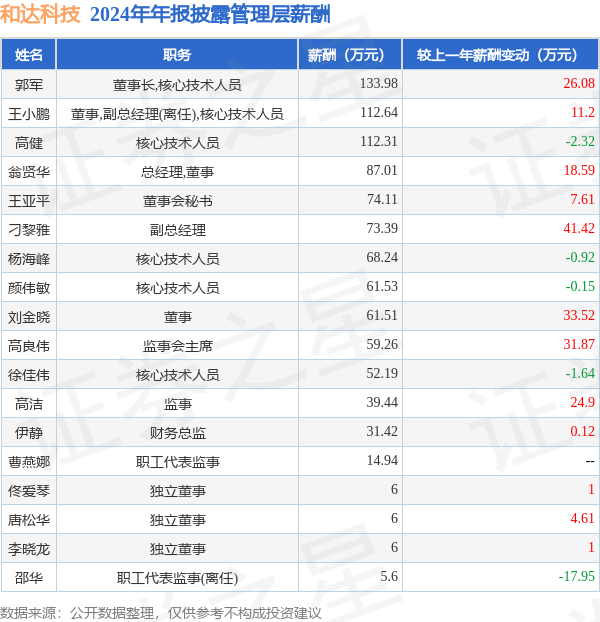Click the change value -0.15

point(580,286)
